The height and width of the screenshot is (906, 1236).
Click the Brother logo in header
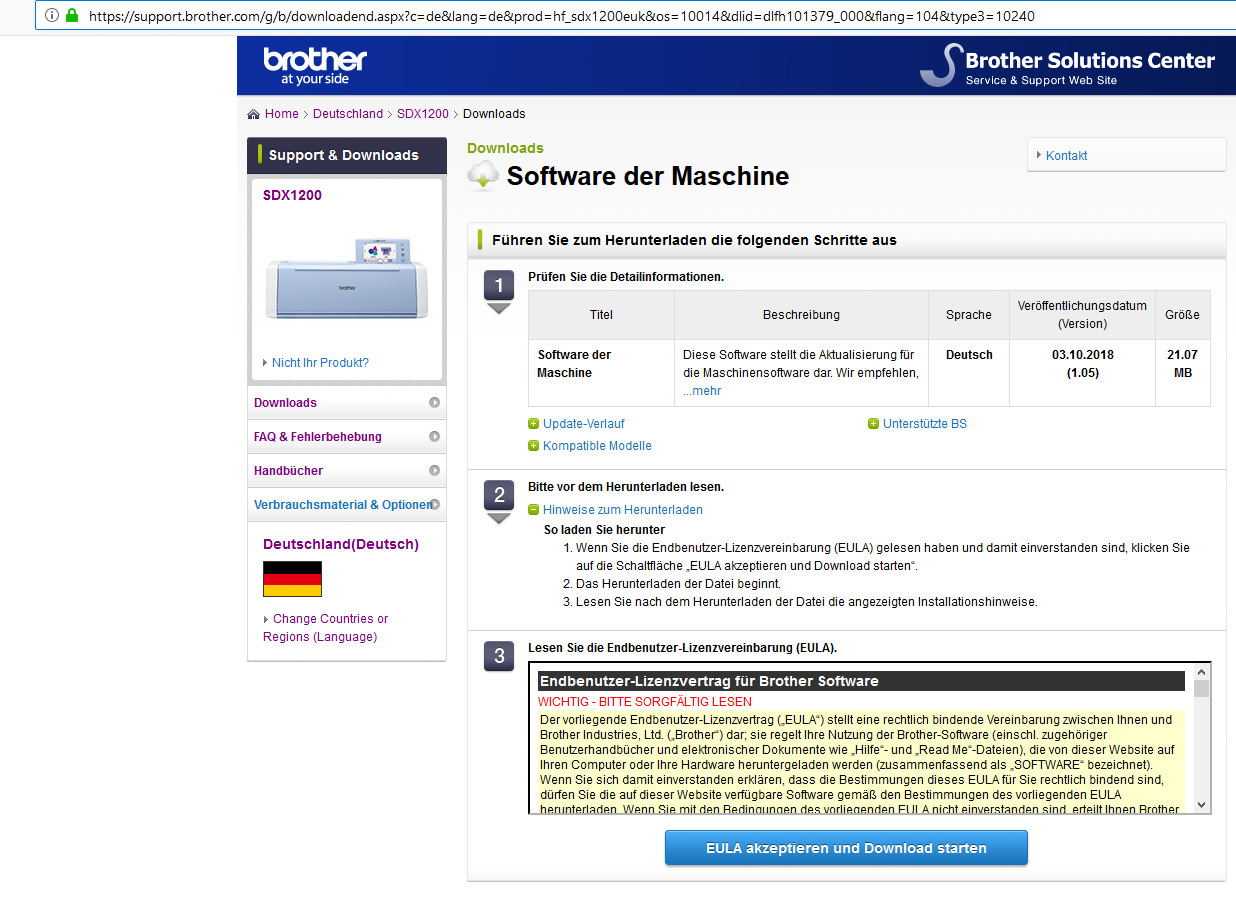pyautogui.click(x=315, y=65)
